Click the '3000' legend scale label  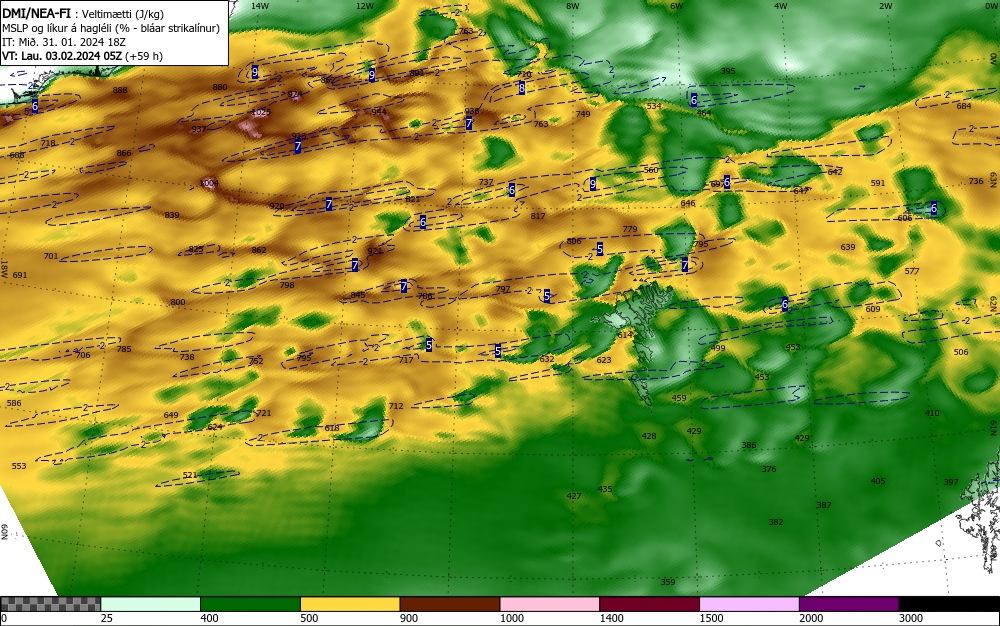910,618
